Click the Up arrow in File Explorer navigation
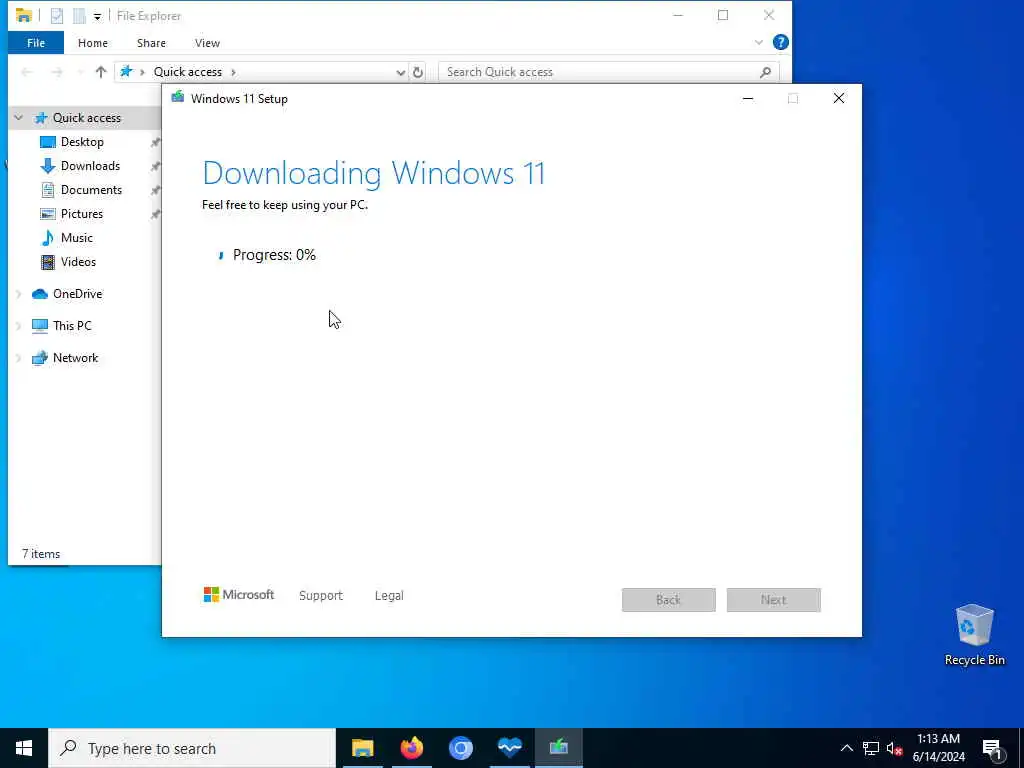This screenshot has height=768, width=1024. click(x=101, y=72)
